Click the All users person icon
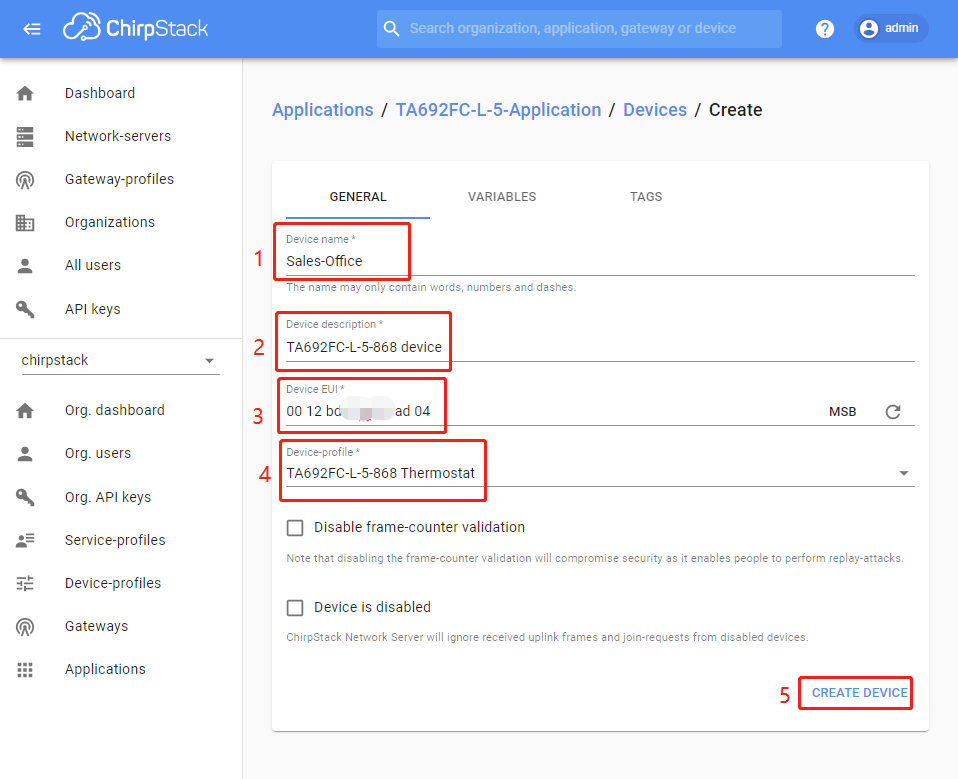Viewport: 958px width, 779px height. 25,265
